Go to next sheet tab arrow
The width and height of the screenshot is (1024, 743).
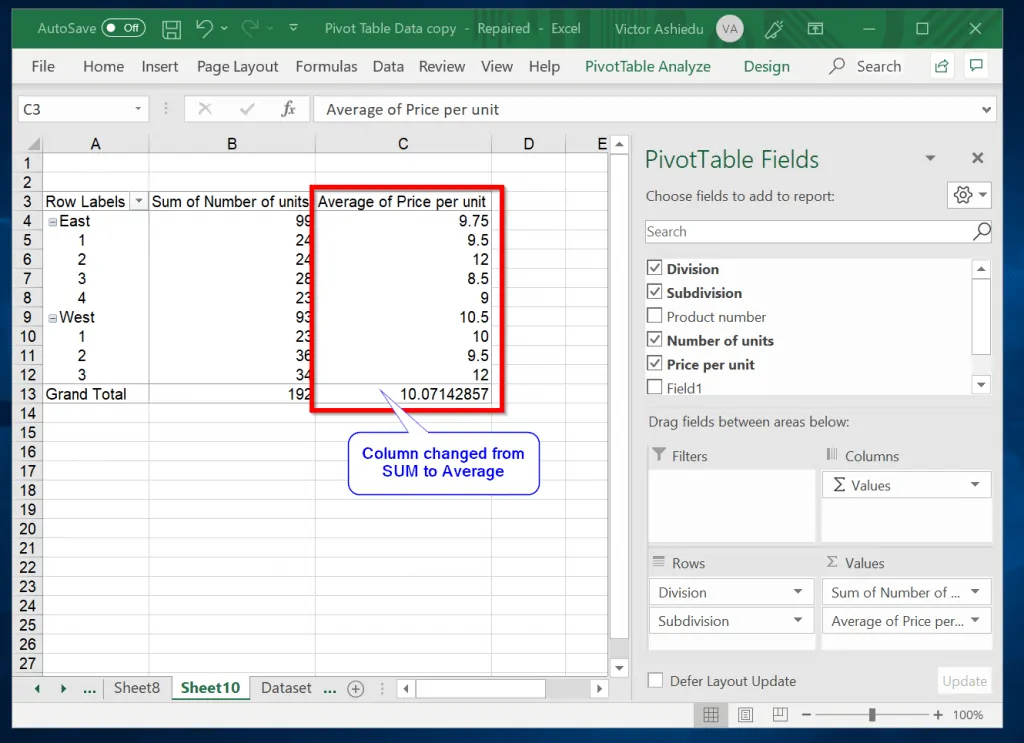tap(63, 689)
